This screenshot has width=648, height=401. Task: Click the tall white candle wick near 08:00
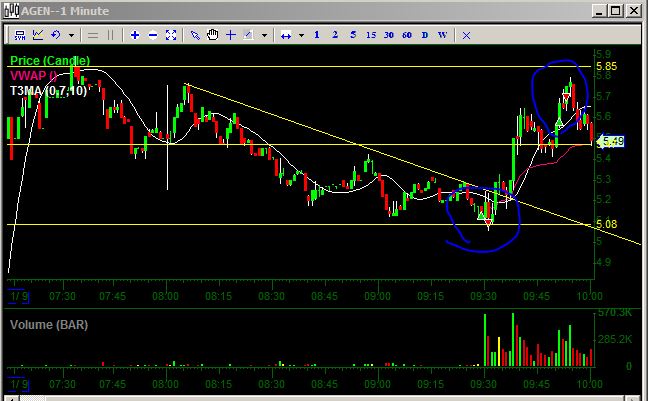(x=167, y=137)
